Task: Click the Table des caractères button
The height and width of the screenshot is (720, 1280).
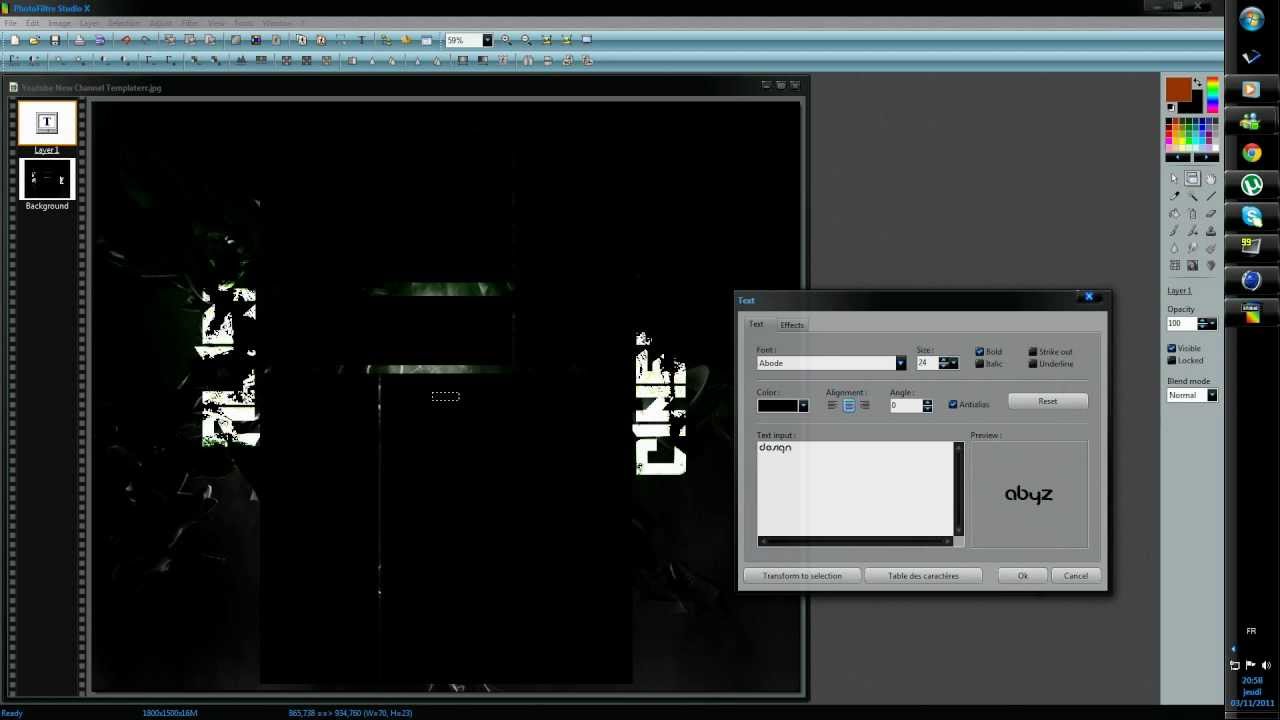Action: click(923, 576)
